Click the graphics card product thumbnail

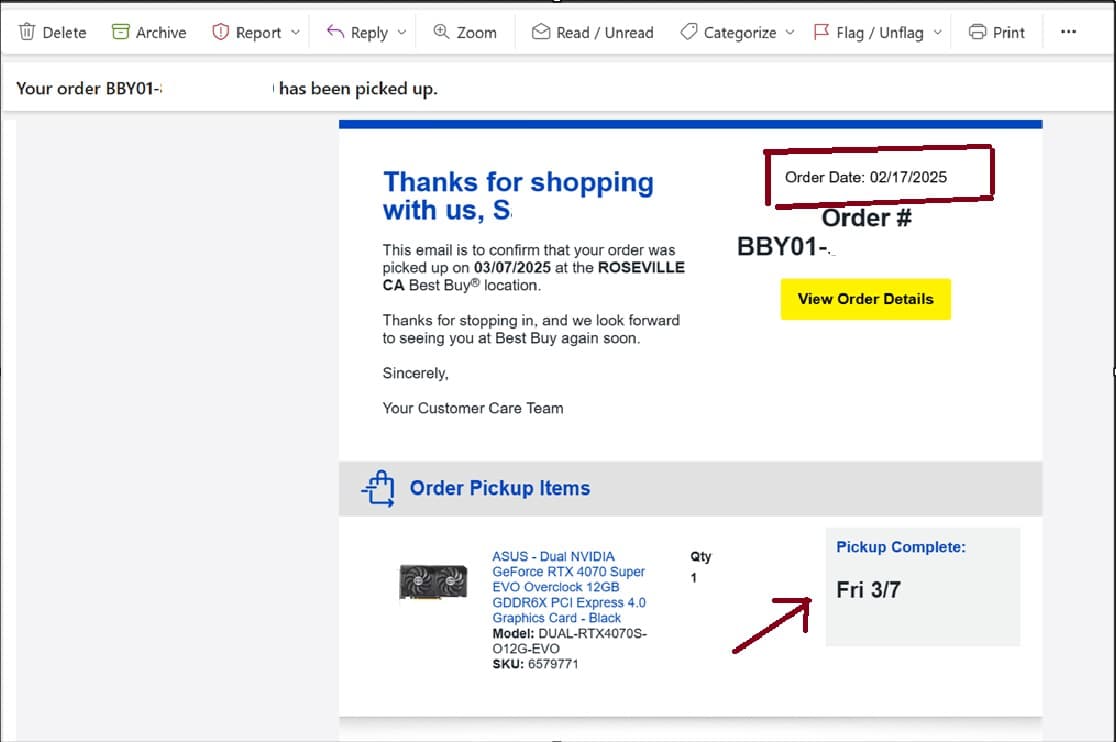433,582
